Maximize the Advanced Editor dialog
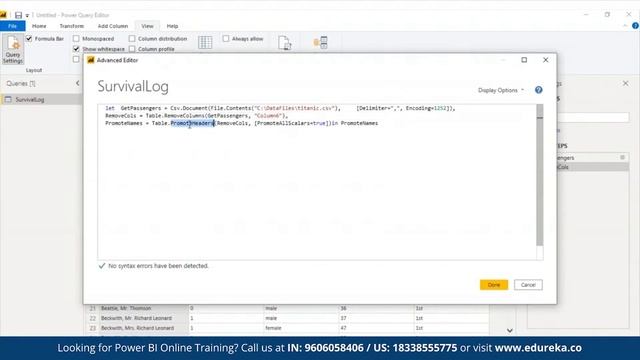640x360 pixels. pyautogui.click(x=524, y=60)
